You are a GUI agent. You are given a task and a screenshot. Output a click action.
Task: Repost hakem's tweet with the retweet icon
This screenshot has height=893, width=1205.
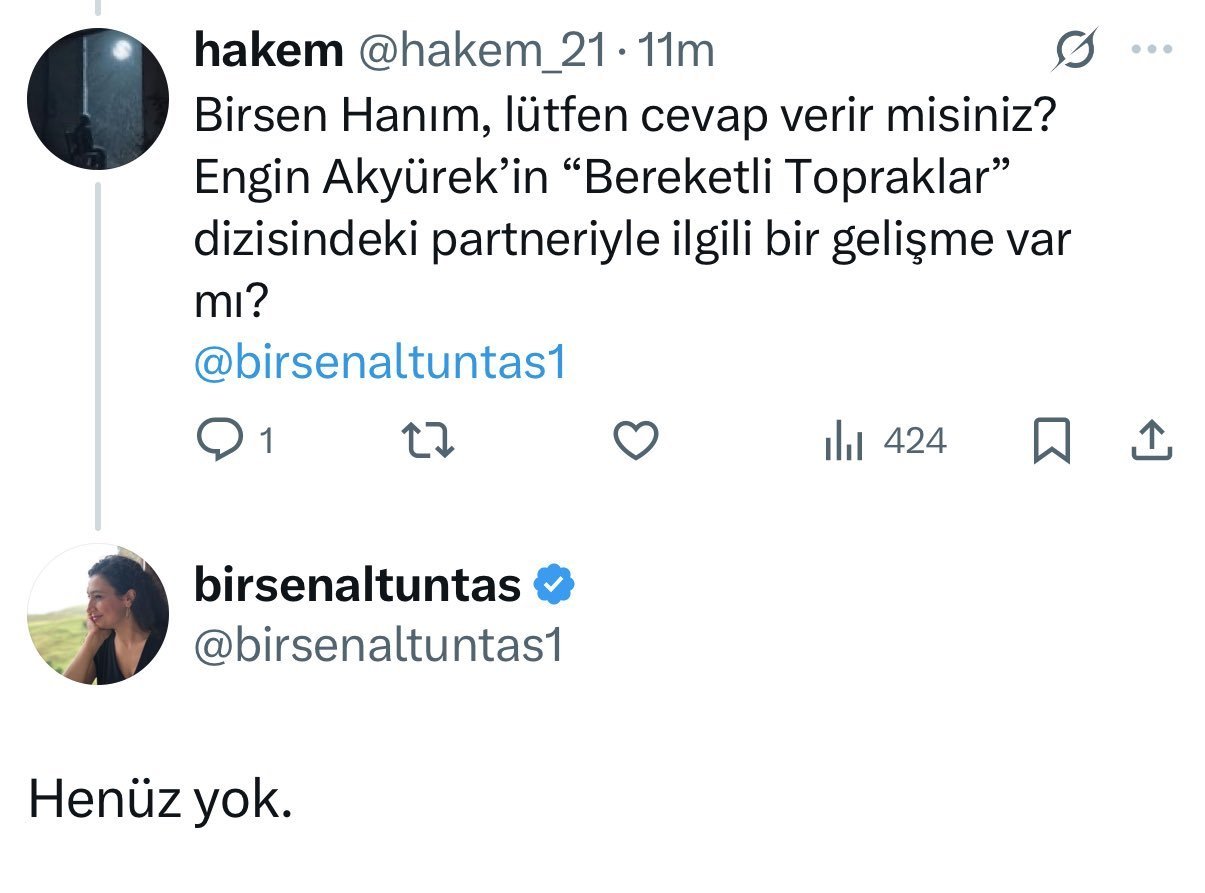click(x=428, y=441)
